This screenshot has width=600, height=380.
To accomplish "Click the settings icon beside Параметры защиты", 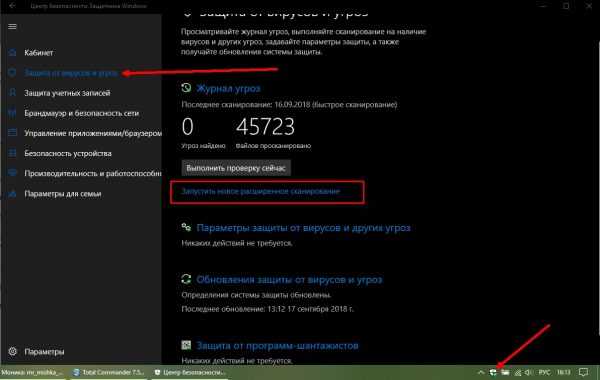I will (x=186, y=228).
